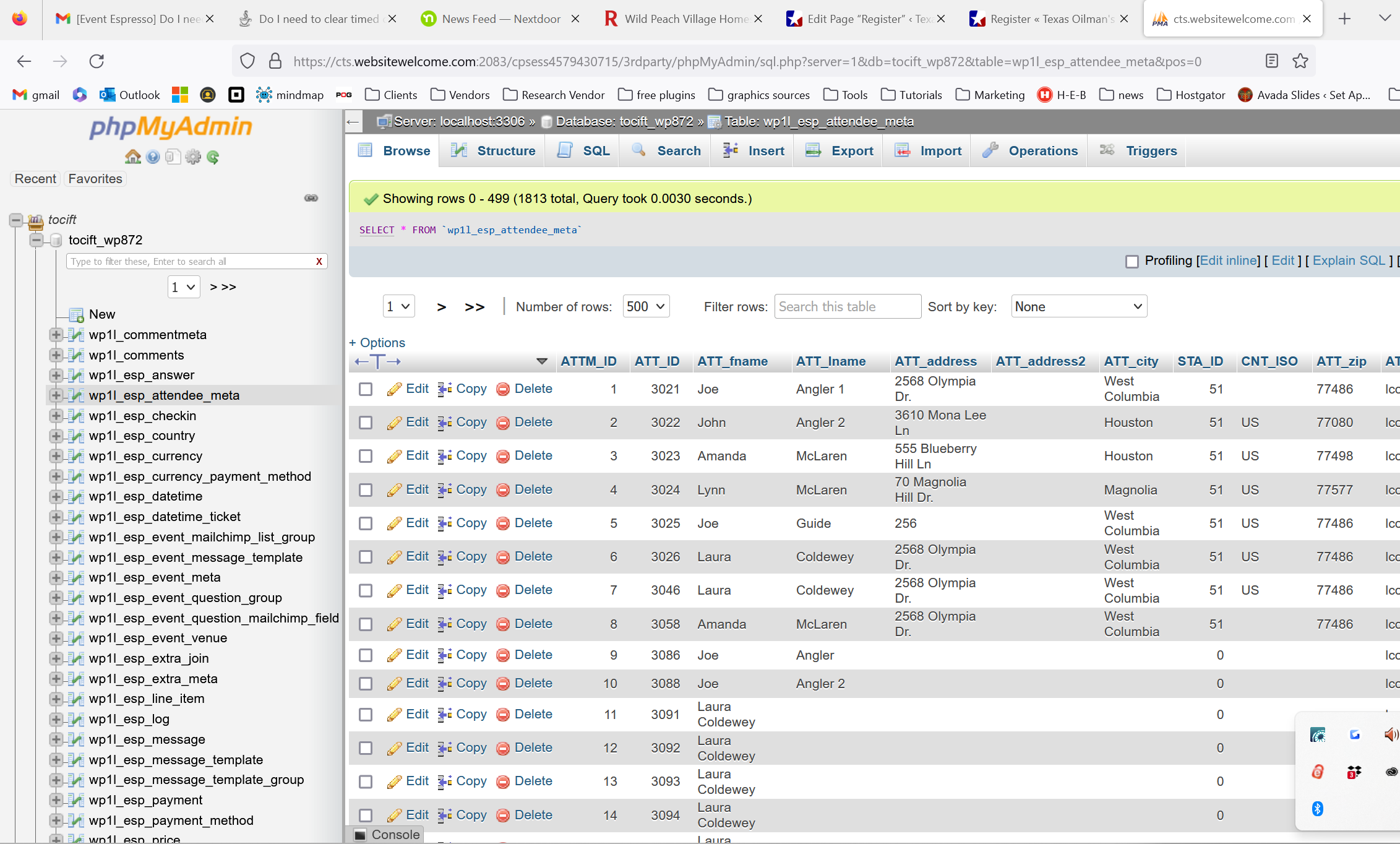Image resolution: width=1400 pixels, height=844 pixels.
Task: Click the link with main panel chain icon
Action: (x=311, y=198)
